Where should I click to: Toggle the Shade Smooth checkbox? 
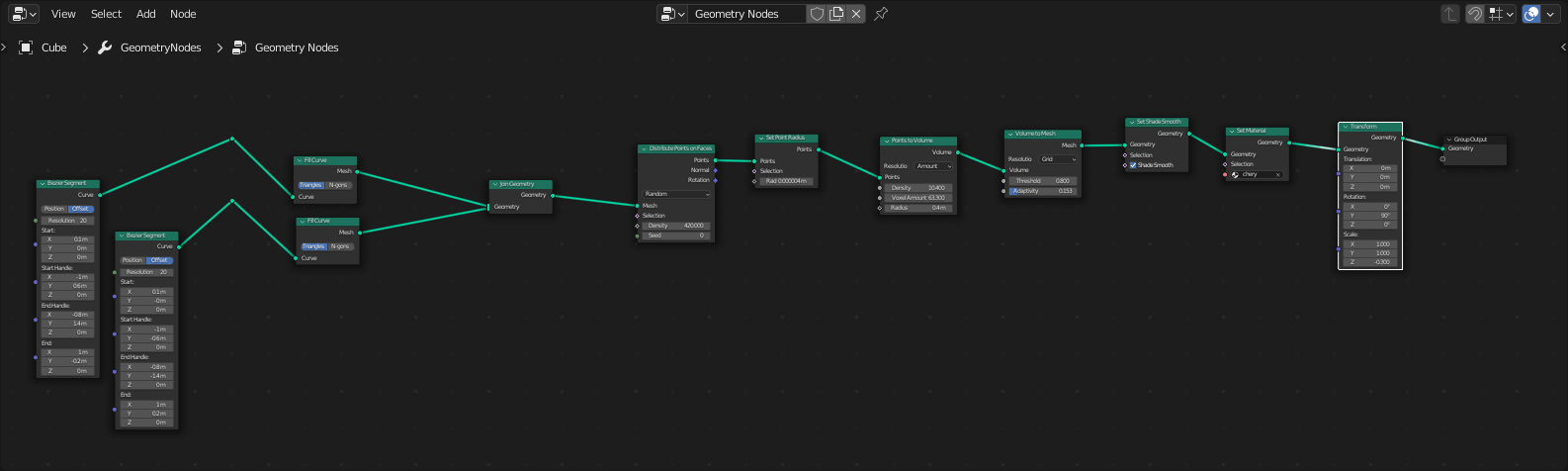coord(1134,165)
